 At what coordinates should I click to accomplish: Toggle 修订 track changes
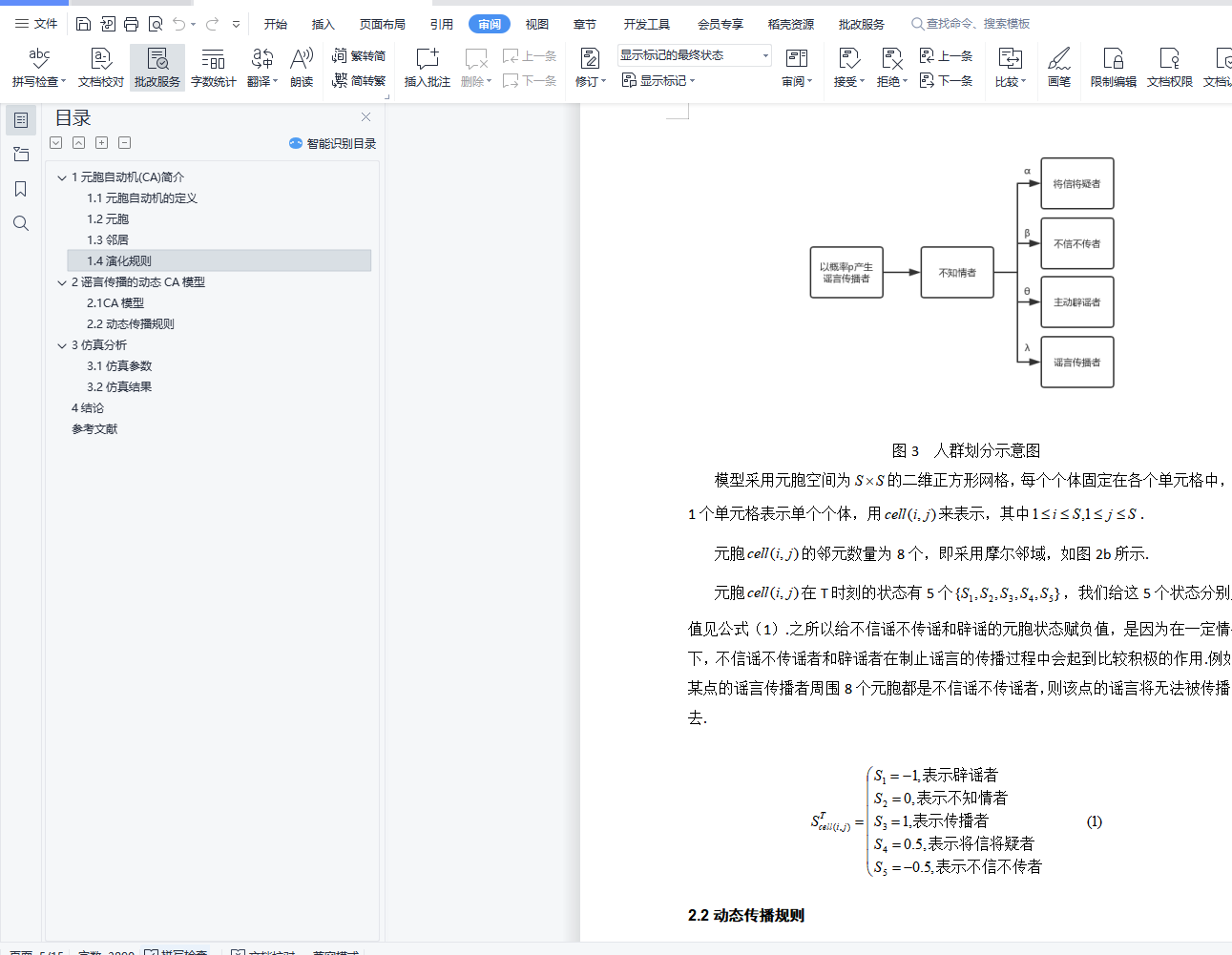590,68
